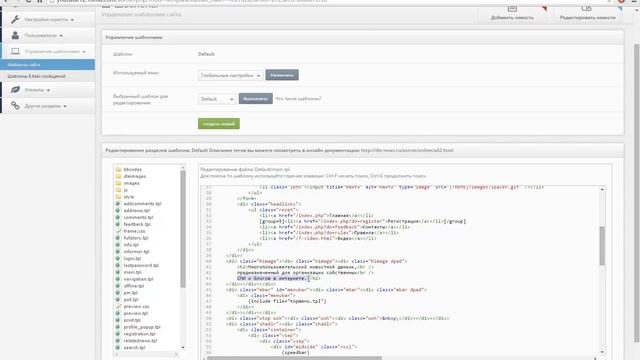Open the Утилиты section label
640x360 pixels.
(34, 90)
